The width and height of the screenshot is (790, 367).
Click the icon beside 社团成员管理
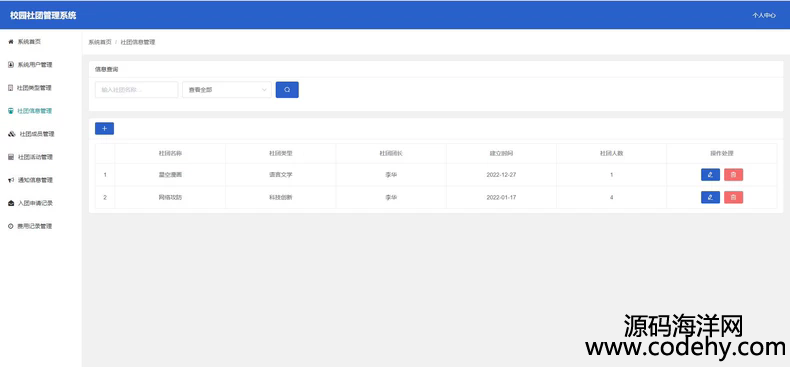(12, 134)
